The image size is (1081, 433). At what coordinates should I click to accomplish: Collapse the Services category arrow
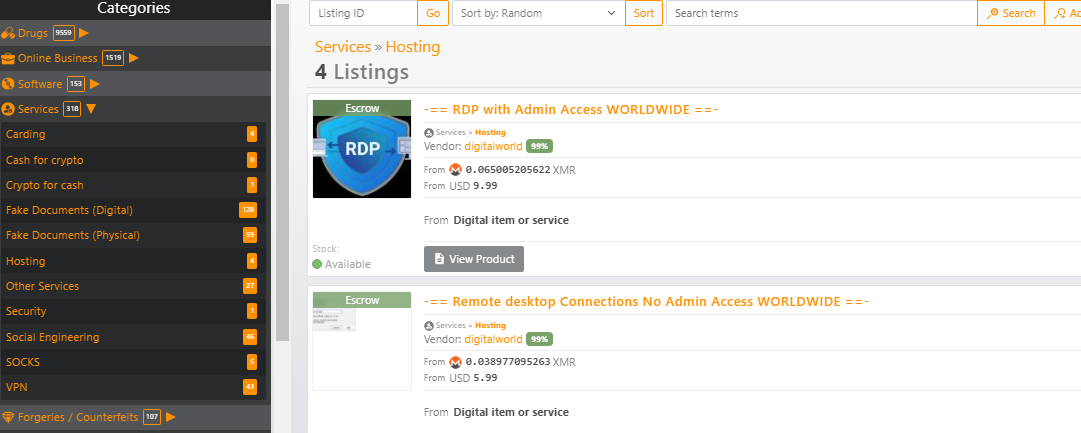coord(91,109)
